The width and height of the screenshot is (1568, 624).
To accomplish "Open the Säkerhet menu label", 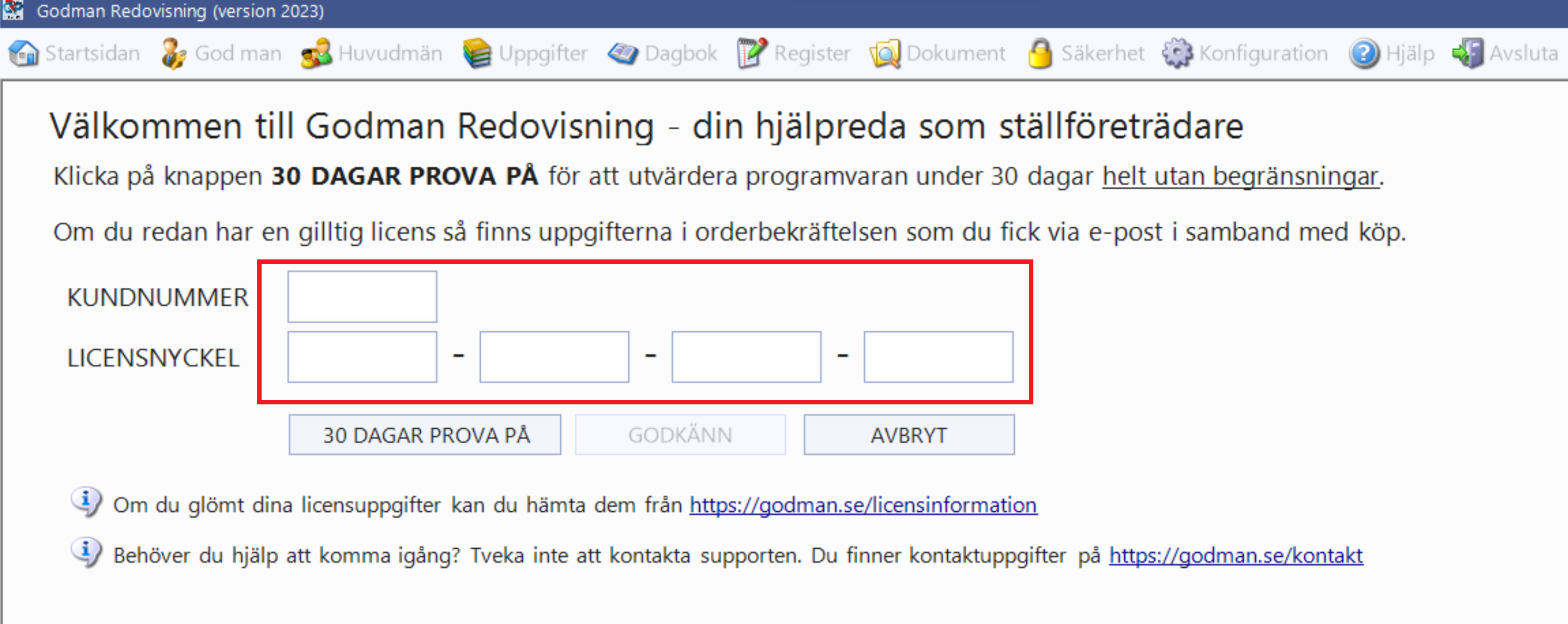I will (x=1103, y=53).
